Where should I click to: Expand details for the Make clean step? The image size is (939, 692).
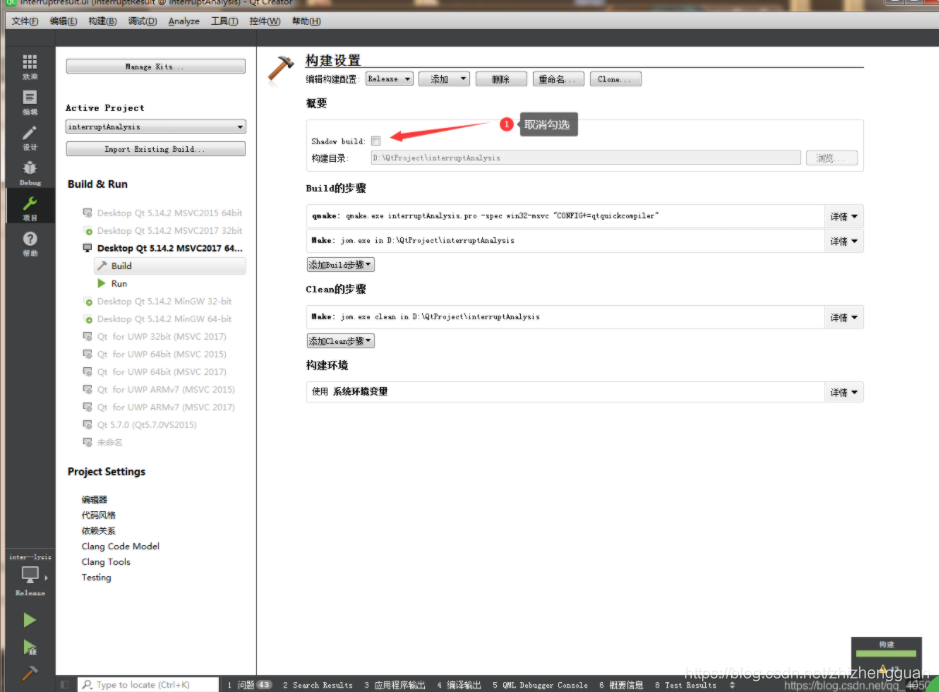pos(843,317)
